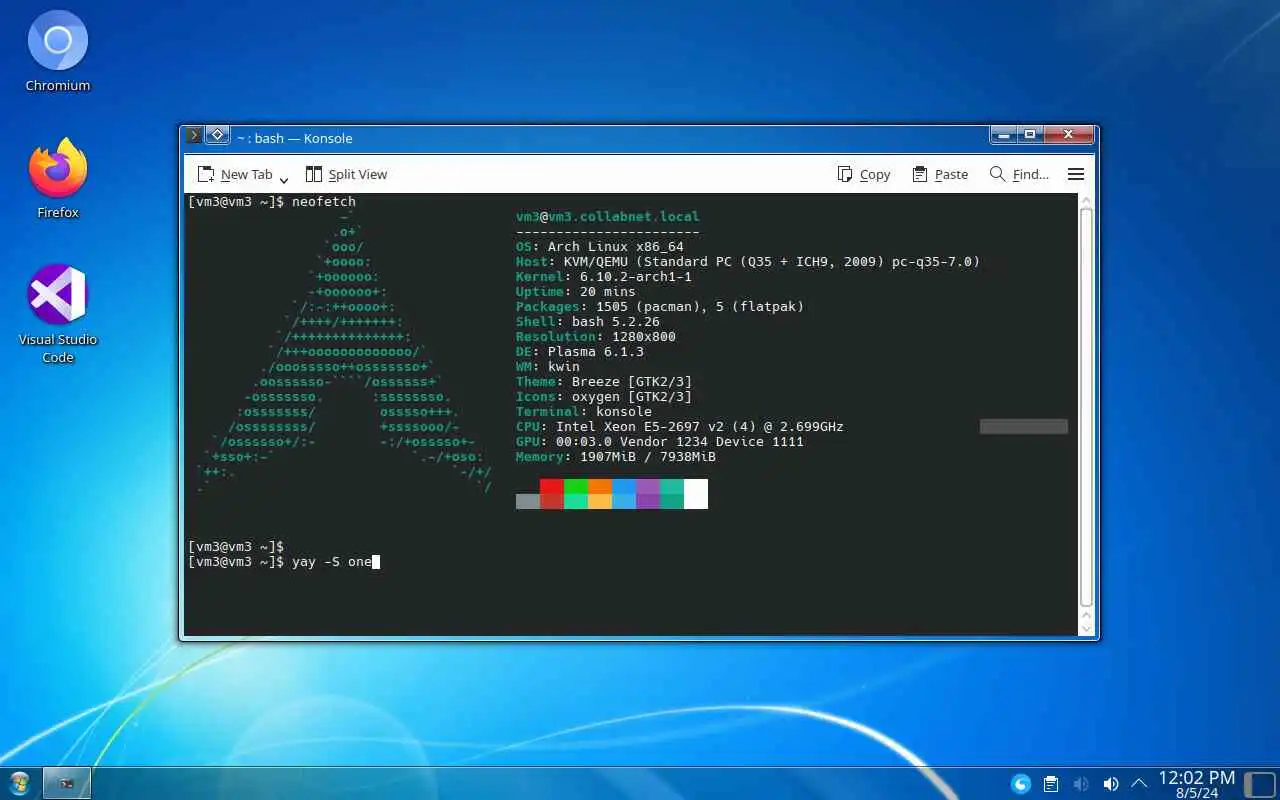Screen dimensions: 1280x800
Task: Paste clipboard into the terminal
Action: 940,174
